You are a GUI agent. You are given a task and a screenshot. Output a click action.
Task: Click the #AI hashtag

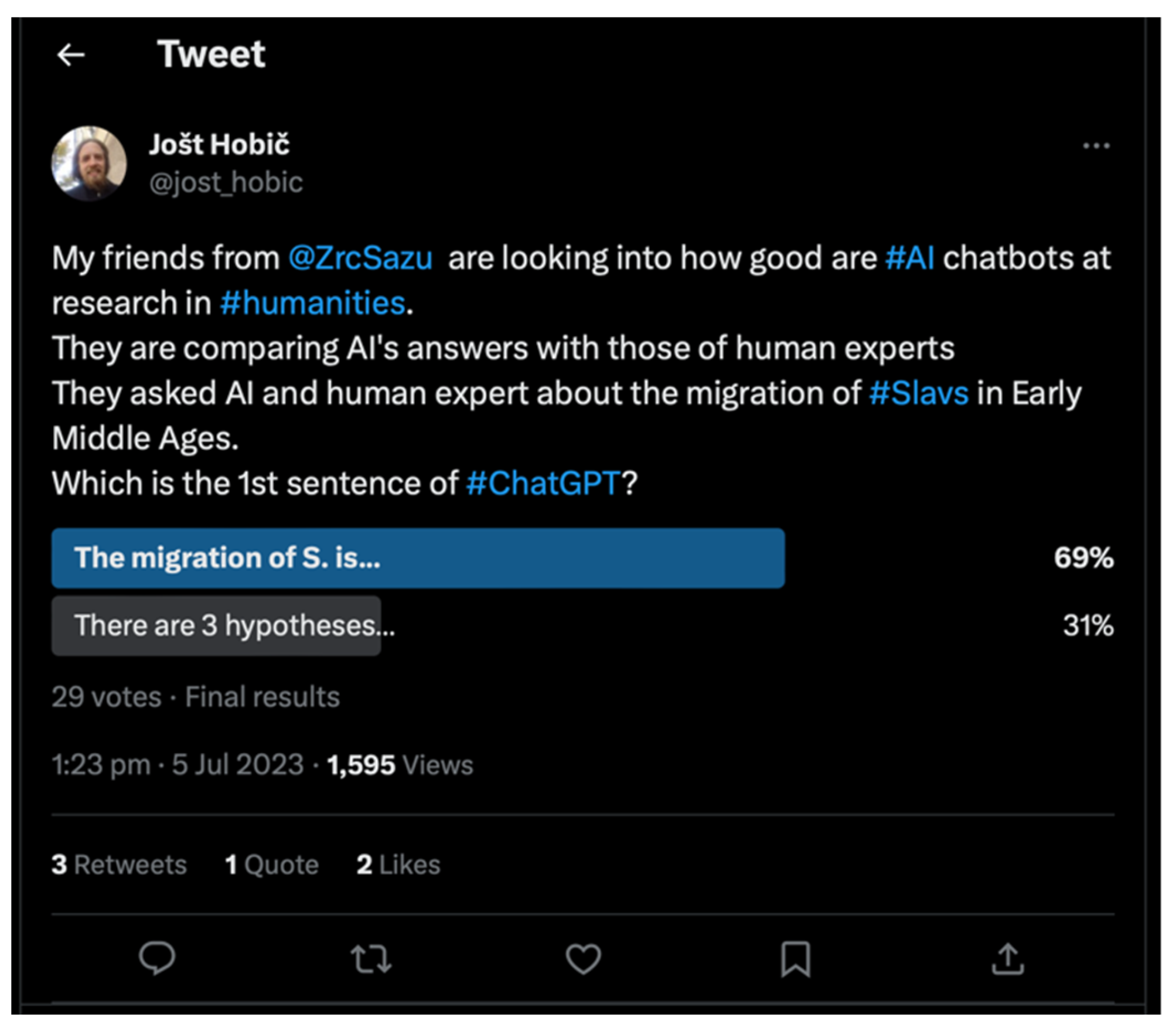pos(909,258)
